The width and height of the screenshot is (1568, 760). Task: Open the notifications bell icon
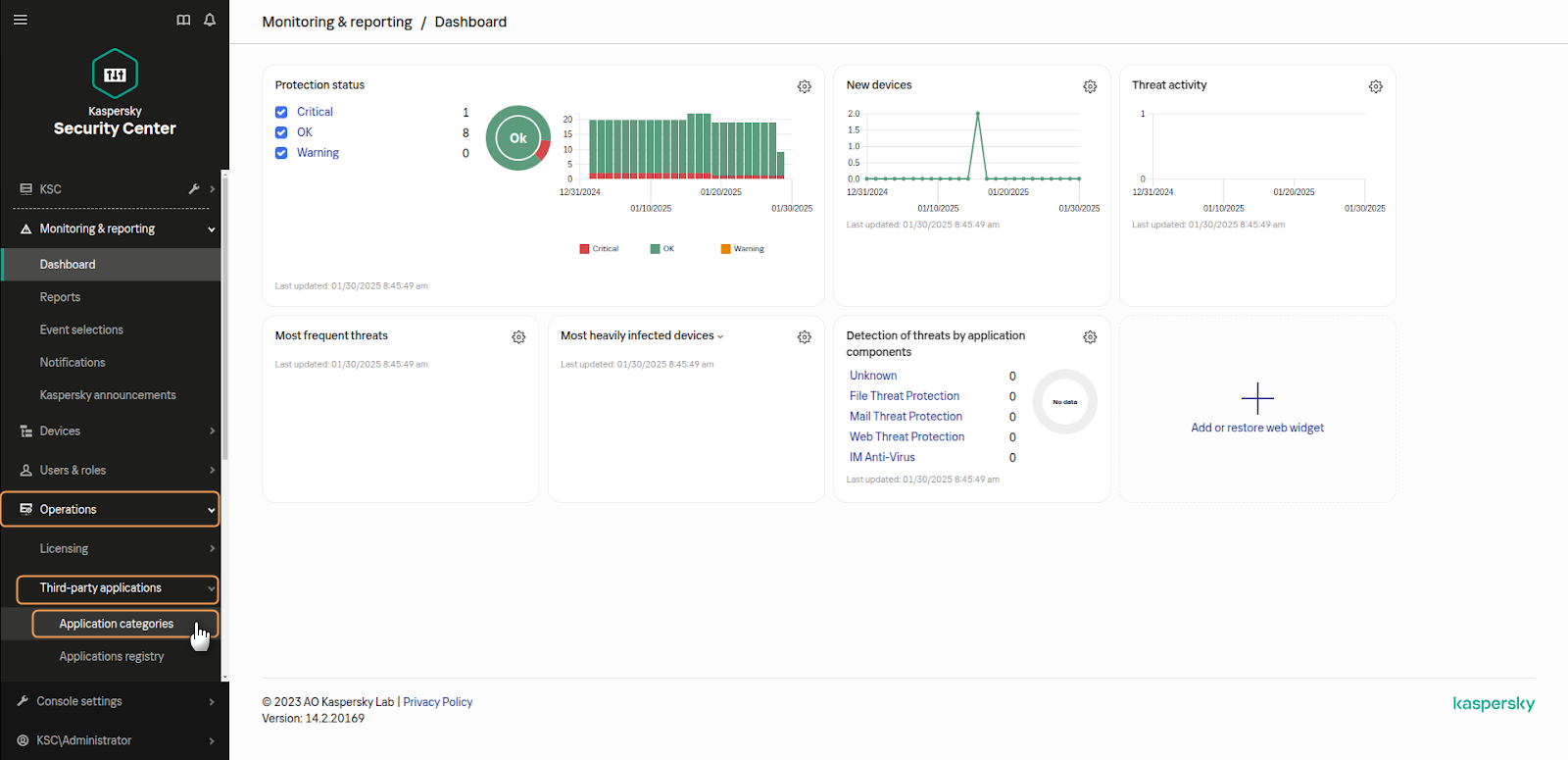tap(210, 20)
